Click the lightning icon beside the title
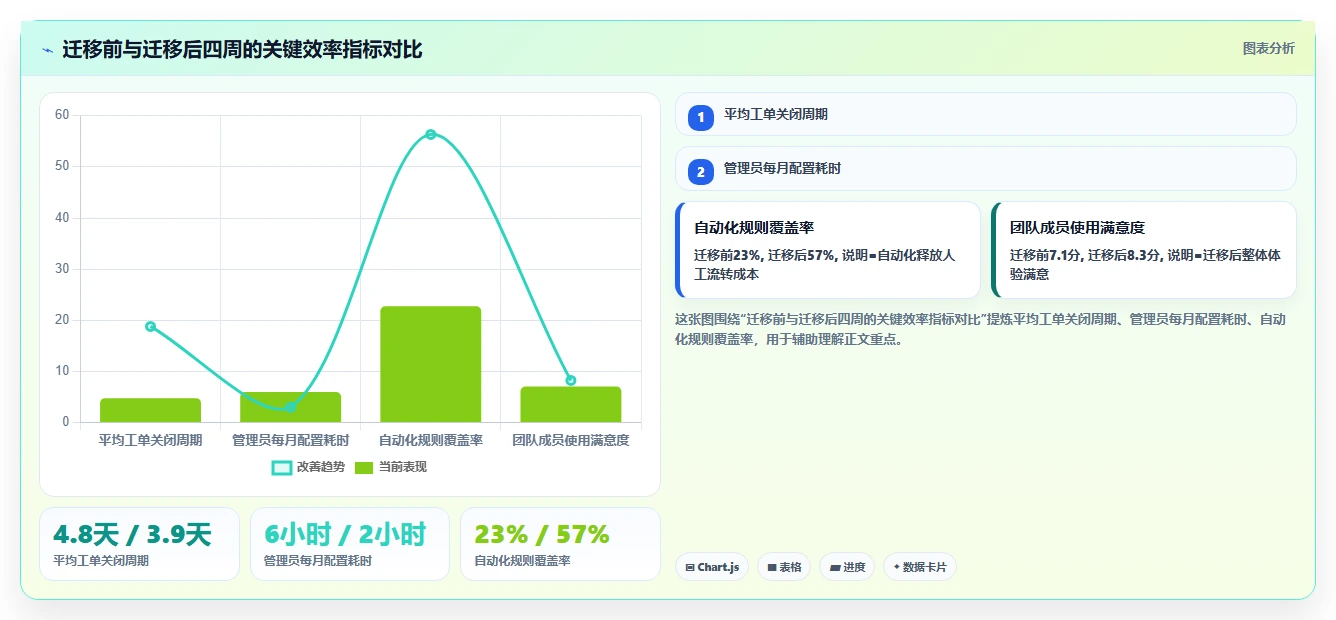 coord(48,50)
